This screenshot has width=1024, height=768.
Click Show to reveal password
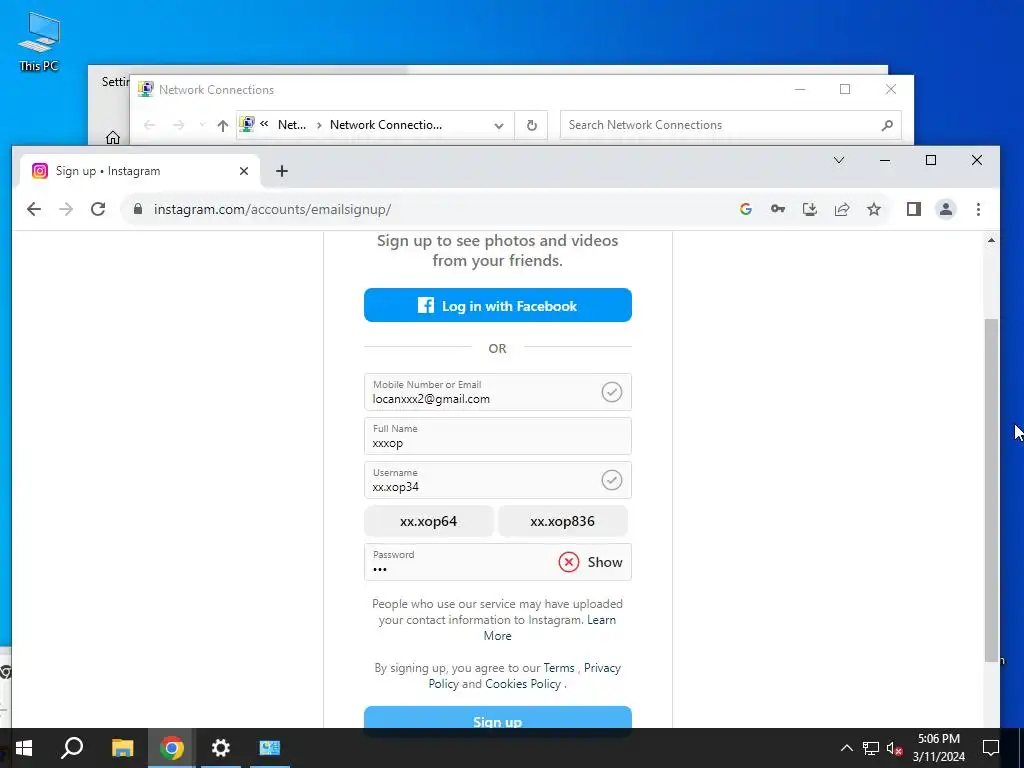(605, 562)
